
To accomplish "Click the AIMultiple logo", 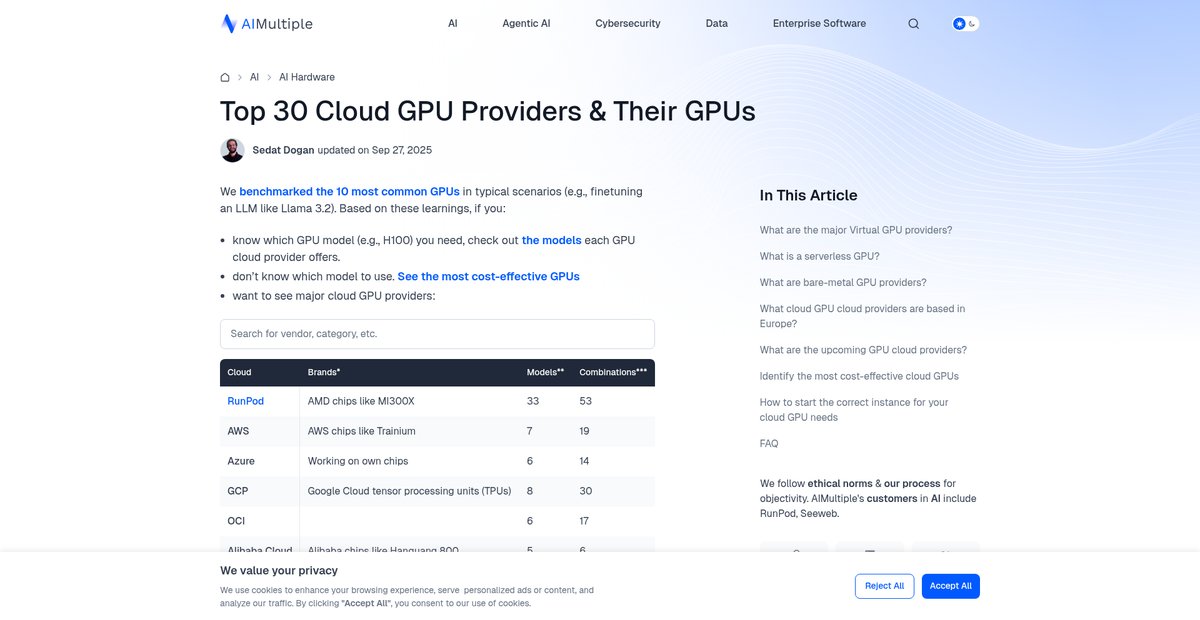I will pyautogui.click(x=266, y=24).
